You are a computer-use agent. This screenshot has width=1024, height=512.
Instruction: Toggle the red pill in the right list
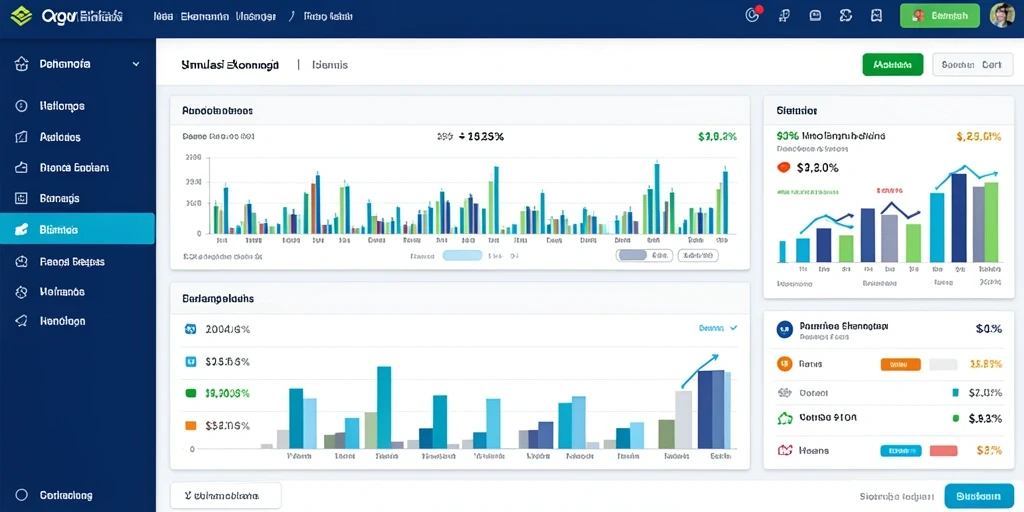click(x=943, y=451)
